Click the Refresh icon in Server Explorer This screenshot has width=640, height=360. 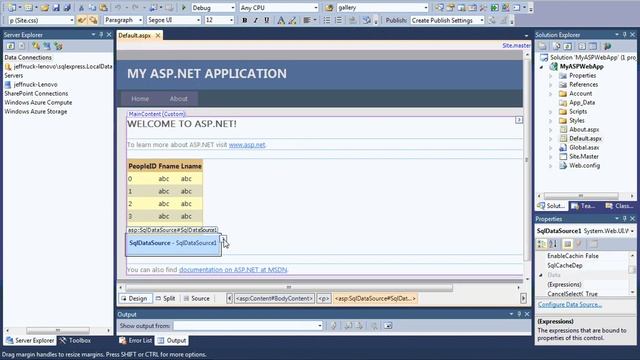point(11,46)
